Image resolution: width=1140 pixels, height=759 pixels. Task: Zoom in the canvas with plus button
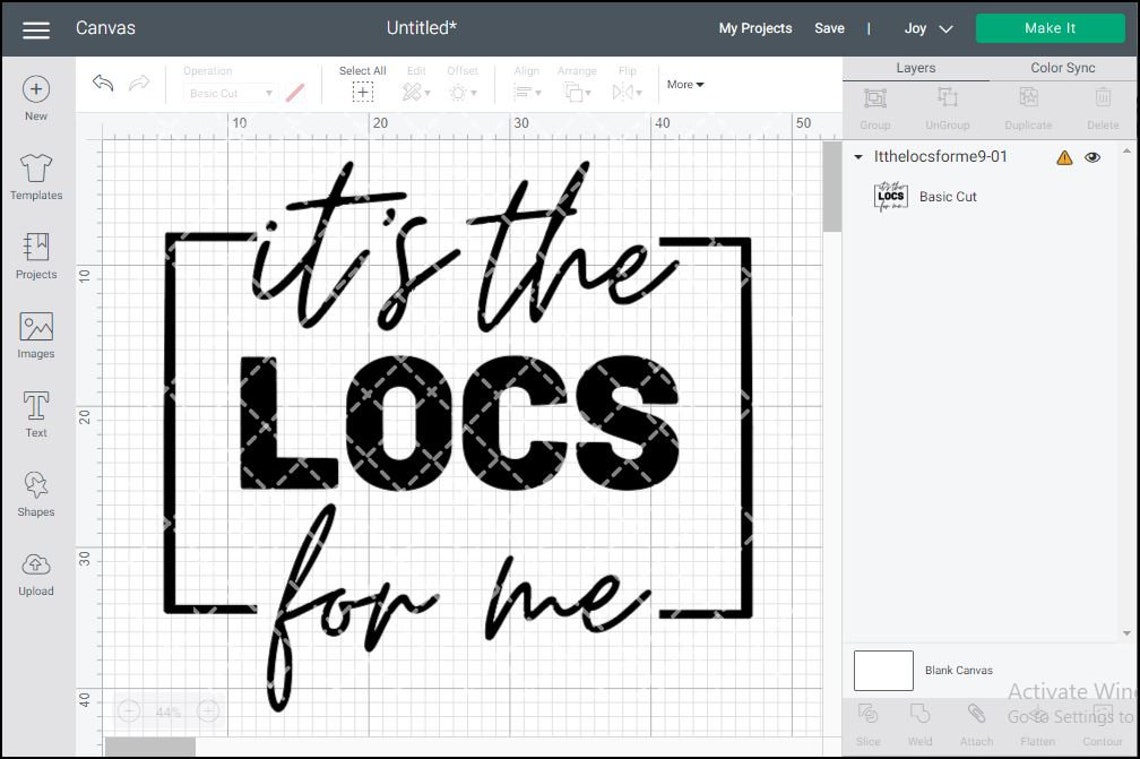click(x=208, y=711)
